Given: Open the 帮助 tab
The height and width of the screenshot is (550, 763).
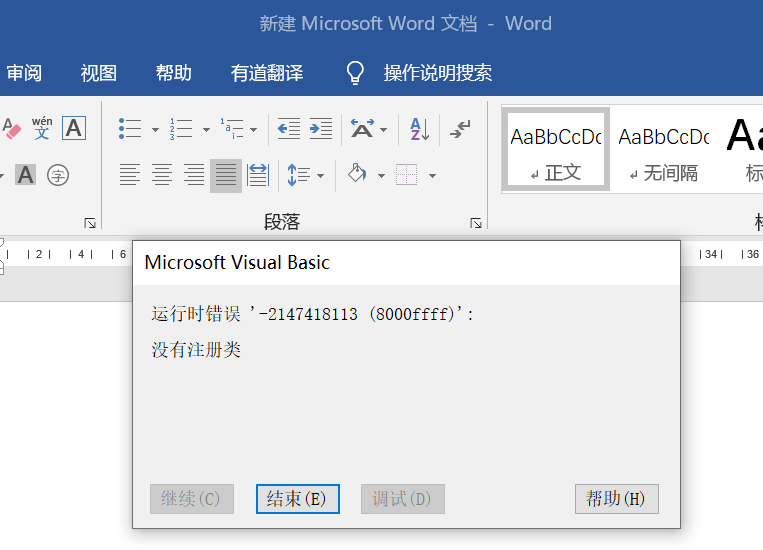Looking at the screenshot, I should [x=174, y=73].
